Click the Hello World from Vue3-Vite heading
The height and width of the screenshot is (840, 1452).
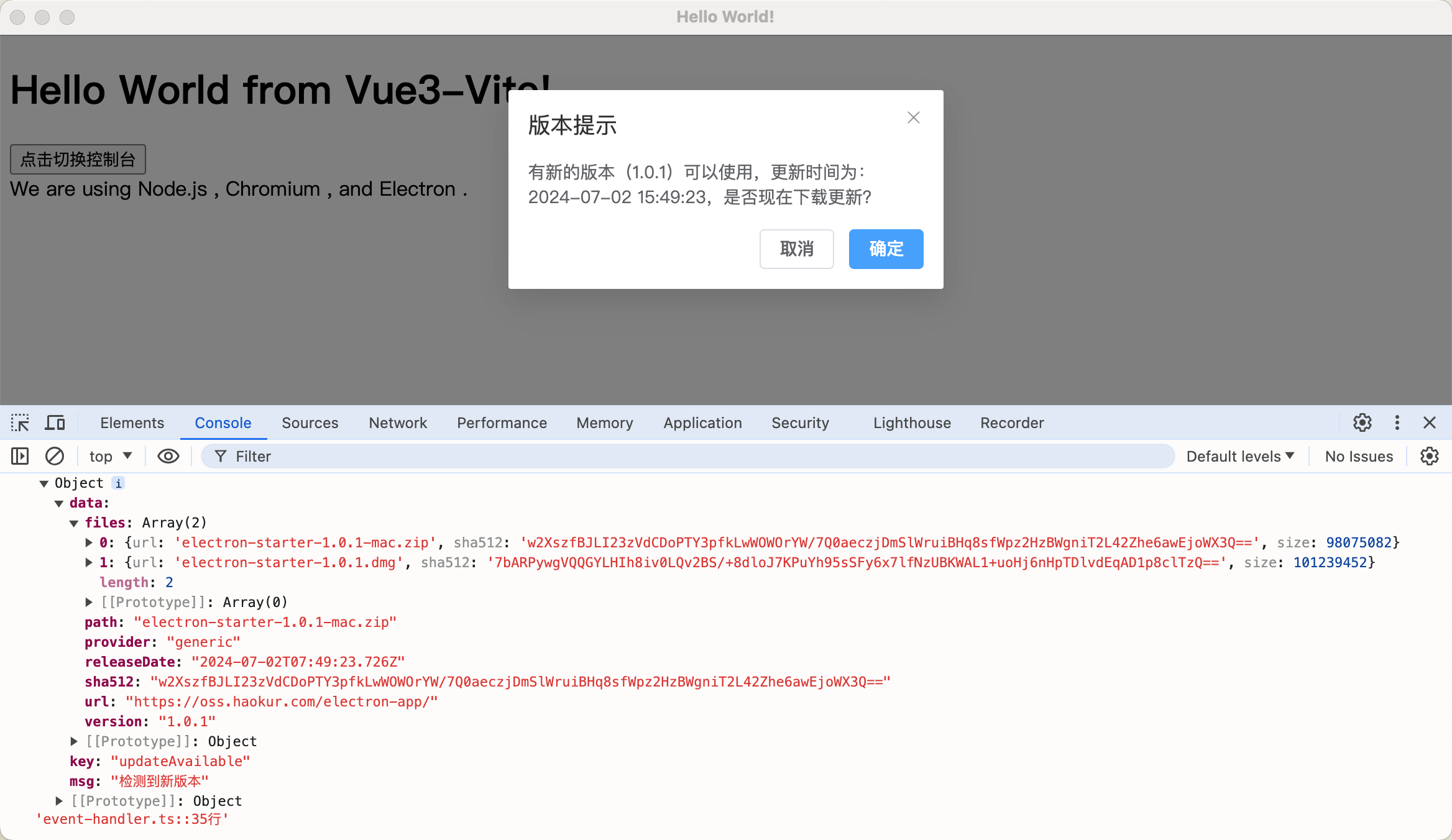280,90
